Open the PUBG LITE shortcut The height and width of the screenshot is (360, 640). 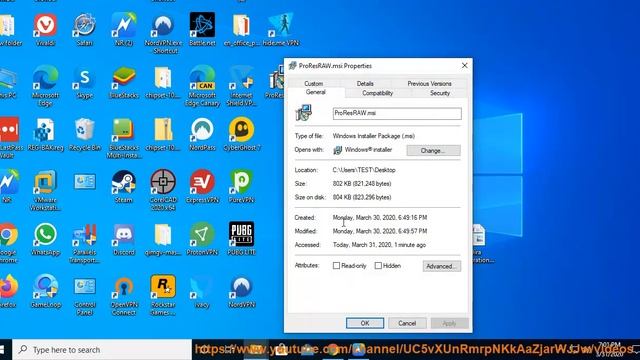pyautogui.click(x=241, y=240)
